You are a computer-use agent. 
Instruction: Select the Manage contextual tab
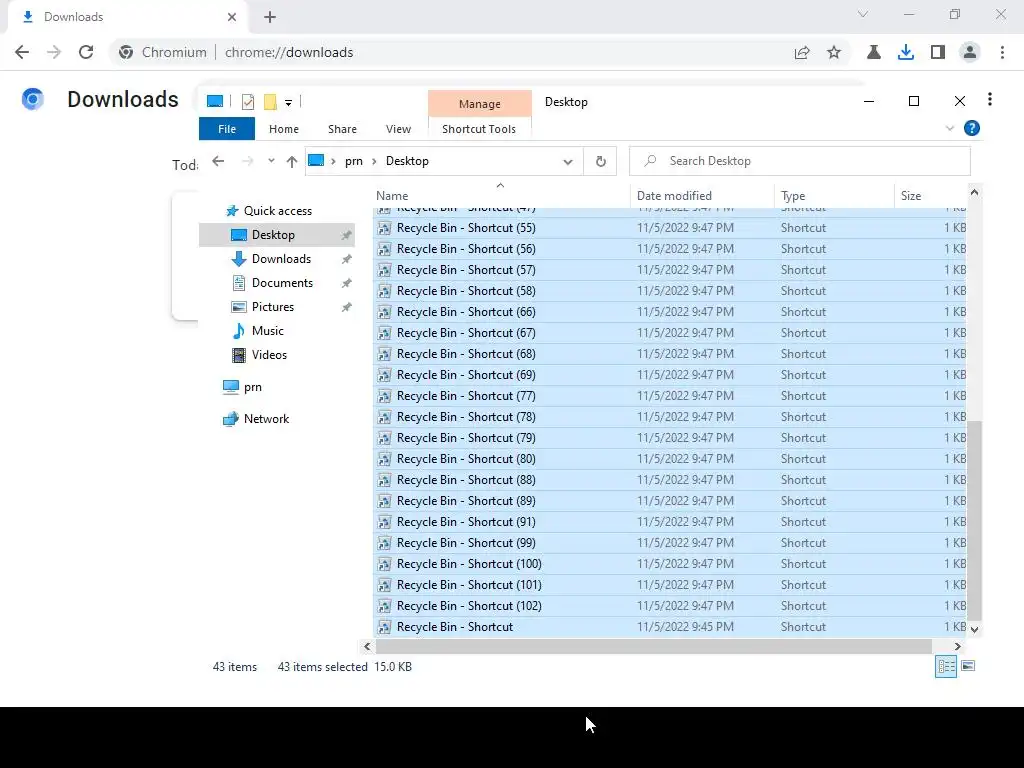click(x=479, y=104)
